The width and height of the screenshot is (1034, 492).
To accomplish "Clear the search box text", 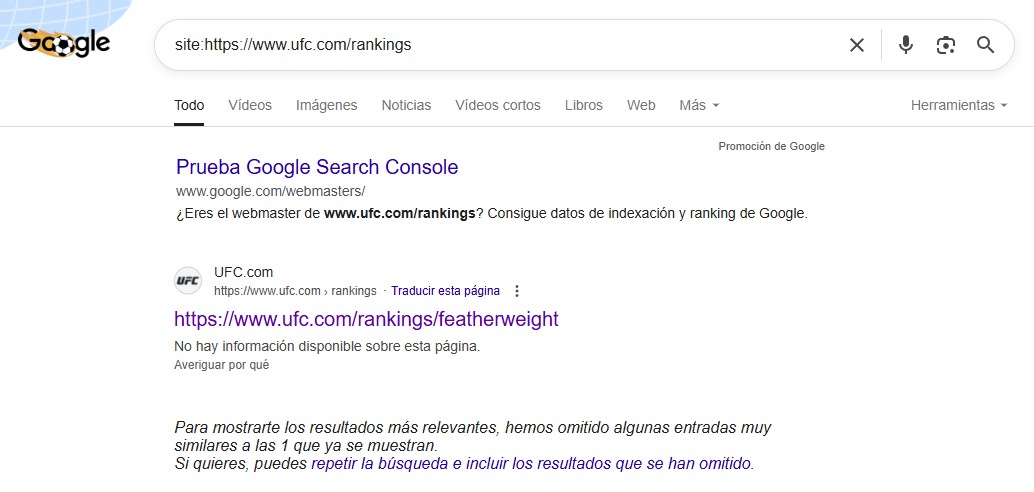I will click(857, 45).
